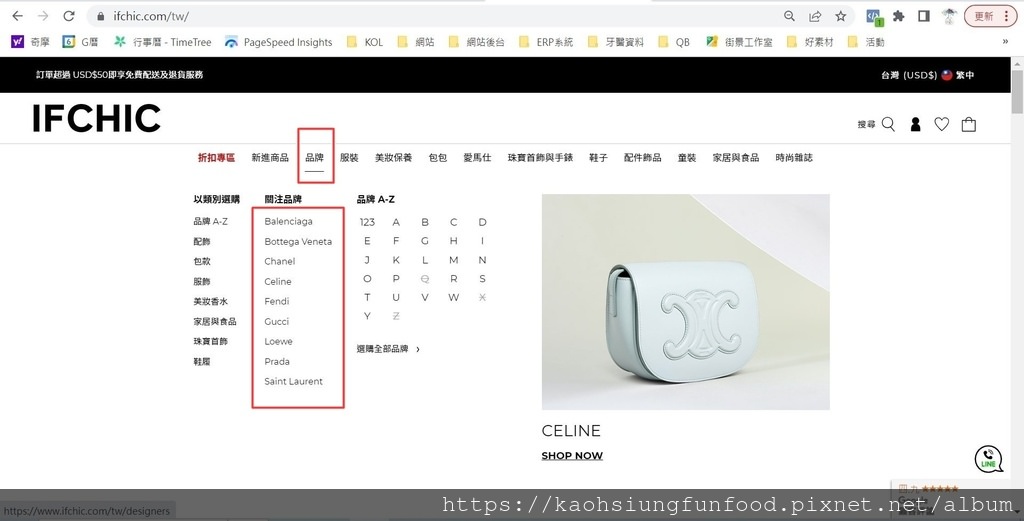This screenshot has height=521, width=1024.
Task: Open the wishlist heart icon
Action: click(x=941, y=124)
